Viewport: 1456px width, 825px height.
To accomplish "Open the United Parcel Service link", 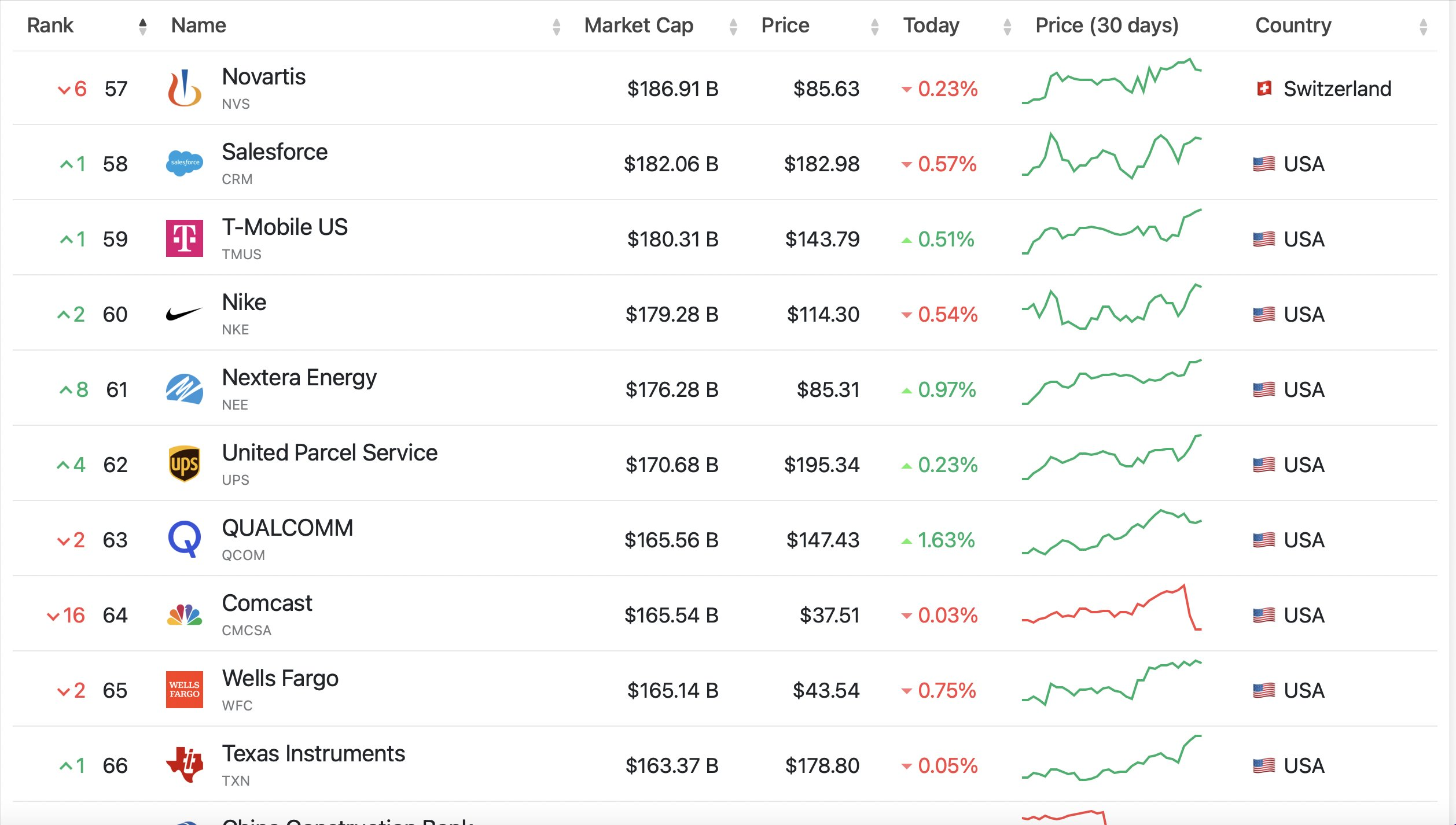I will click(330, 452).
